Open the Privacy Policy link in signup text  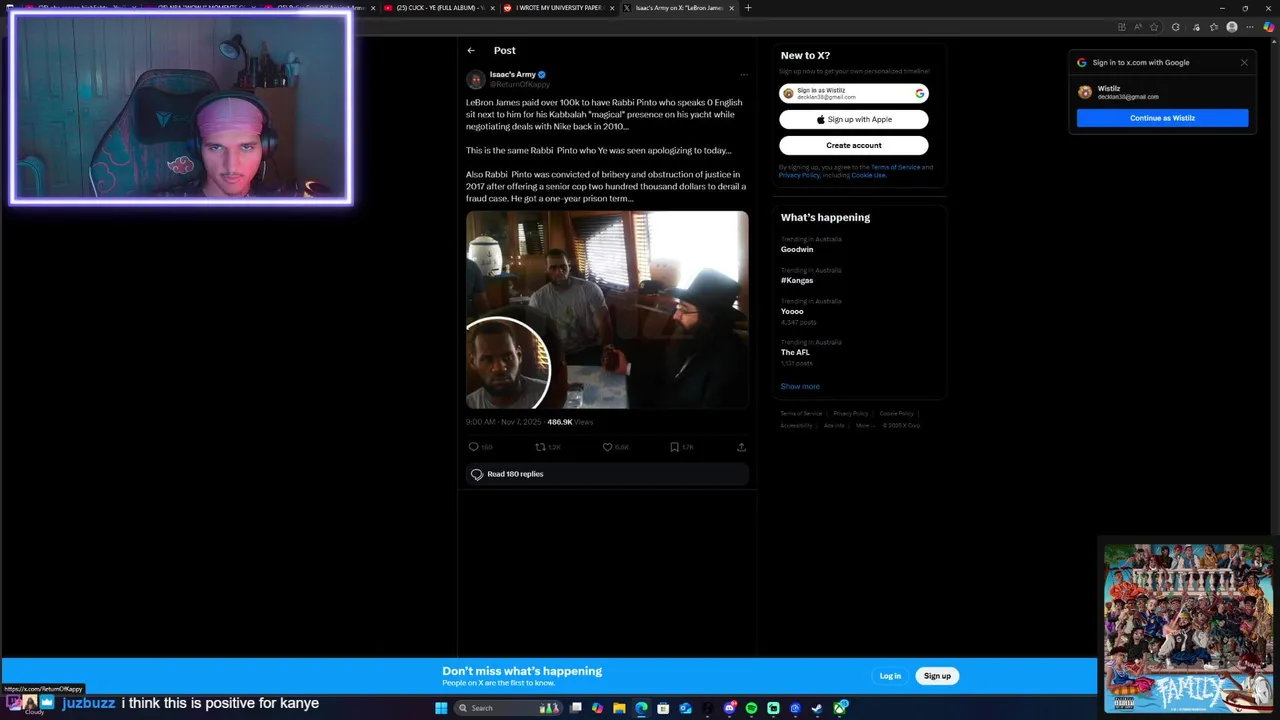[x=799, y=175]
